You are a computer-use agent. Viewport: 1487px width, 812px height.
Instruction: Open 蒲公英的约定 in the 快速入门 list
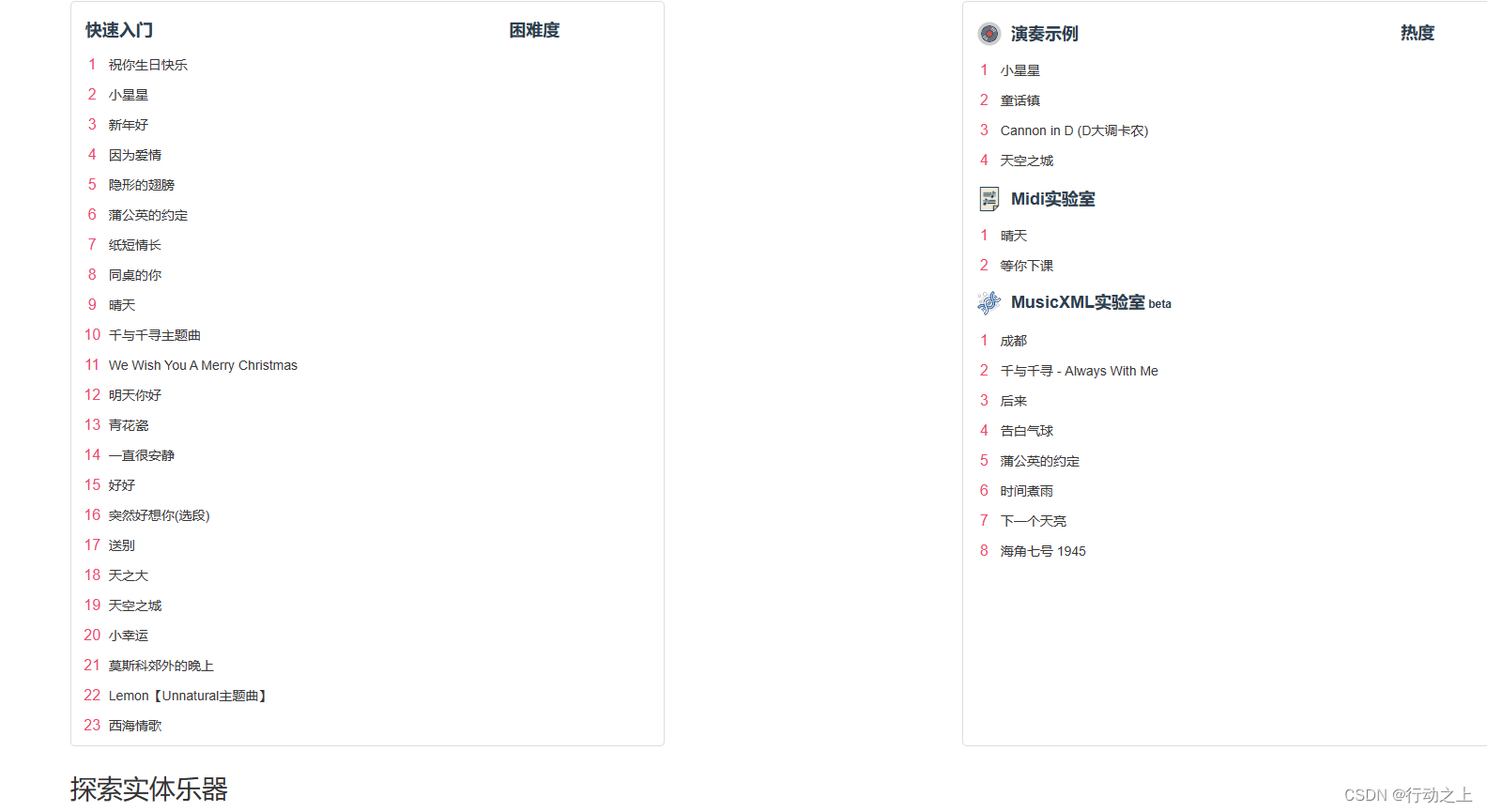pyautogui.click(x=148, y=215)
